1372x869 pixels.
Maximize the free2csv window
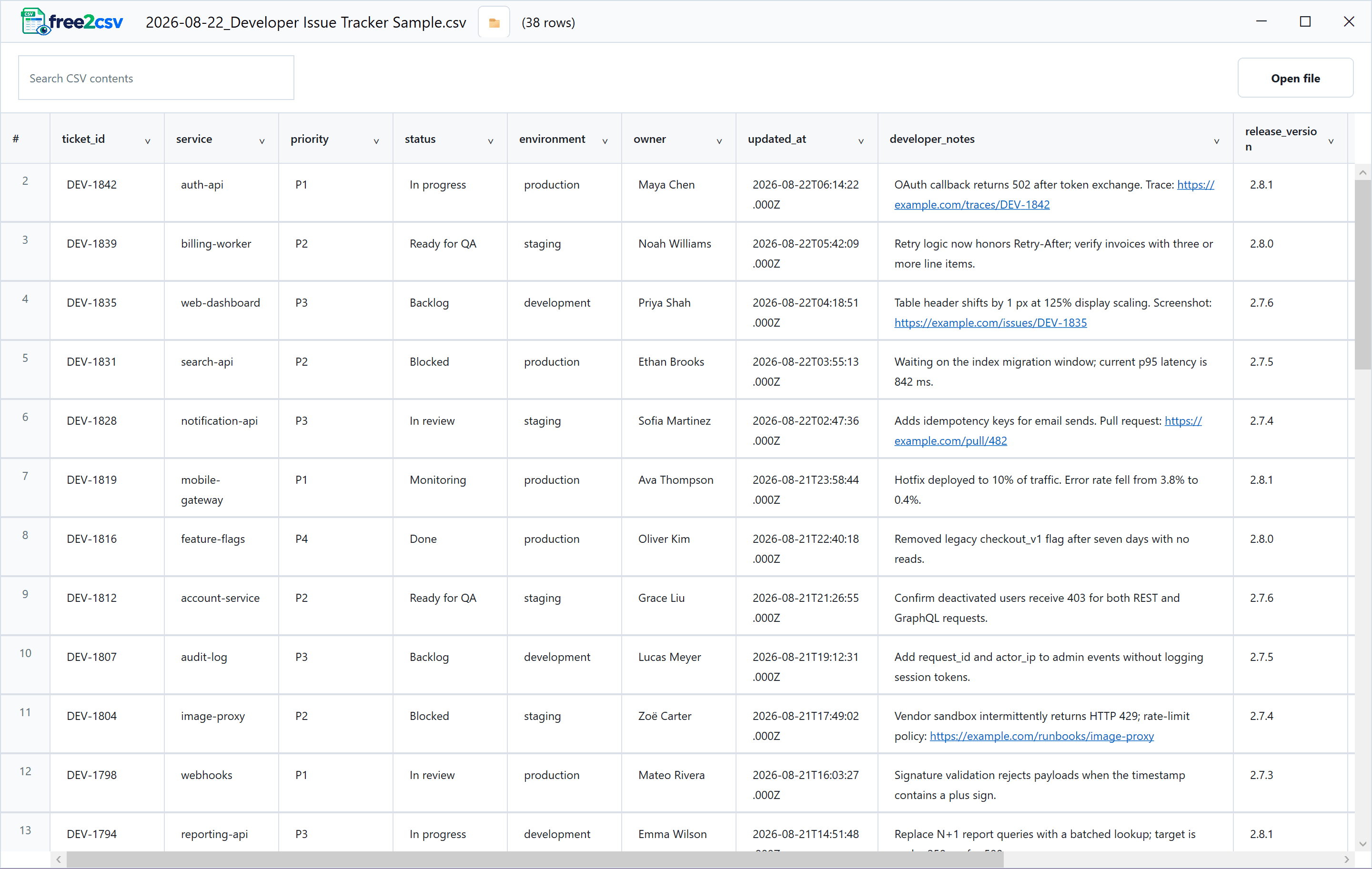(1305, 21)
